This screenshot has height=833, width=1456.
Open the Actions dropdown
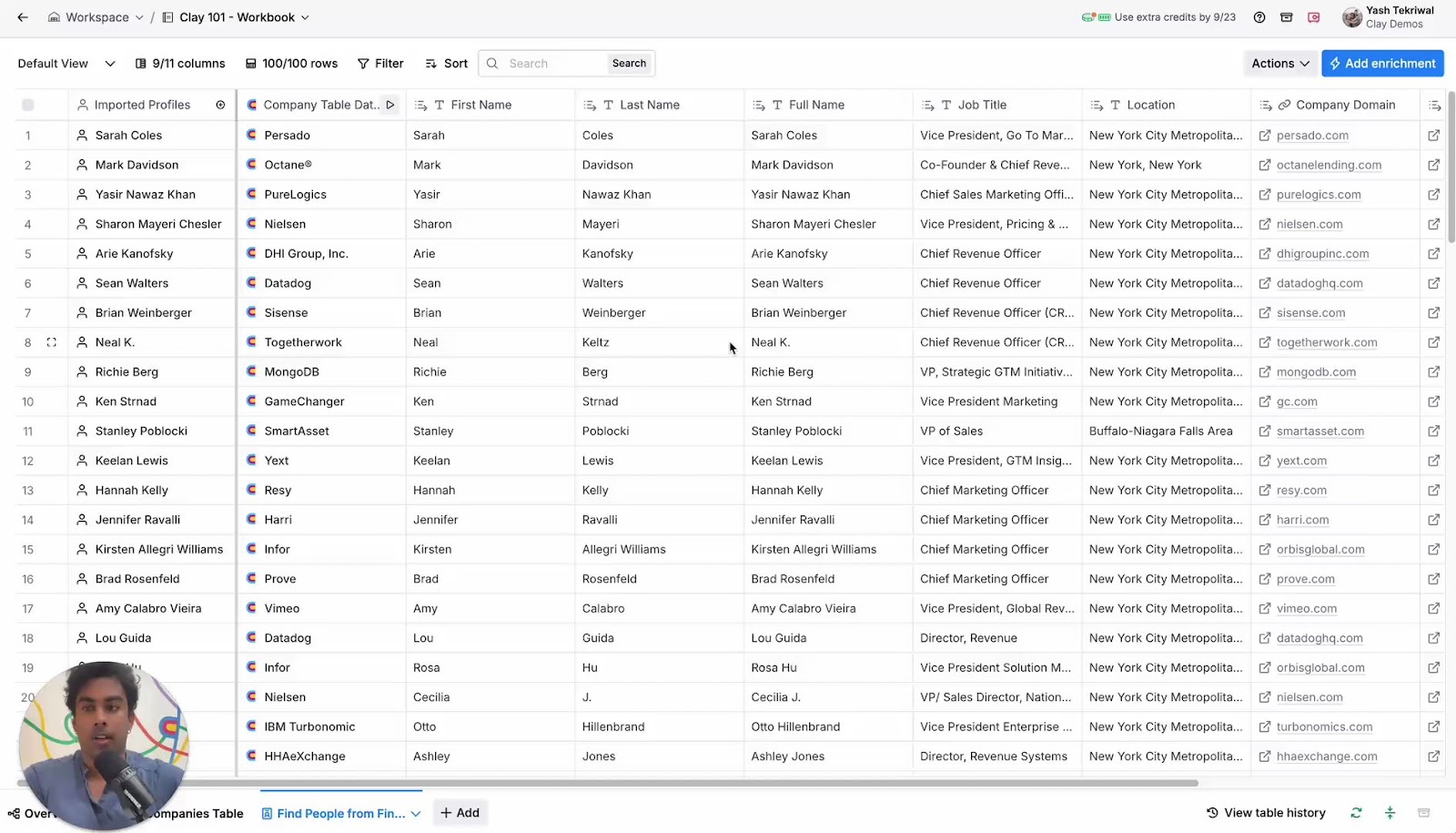(x=1279, y=63)
